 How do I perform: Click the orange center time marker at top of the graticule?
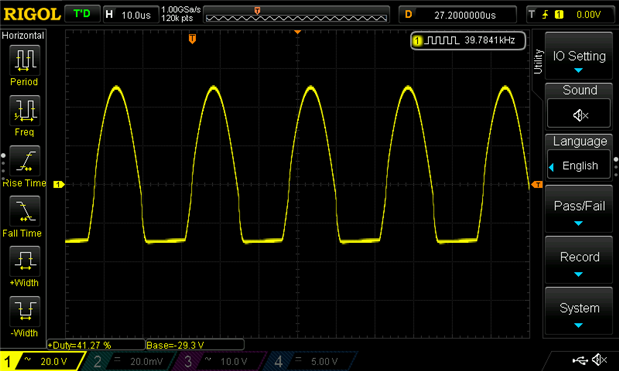tap(298, 32)
